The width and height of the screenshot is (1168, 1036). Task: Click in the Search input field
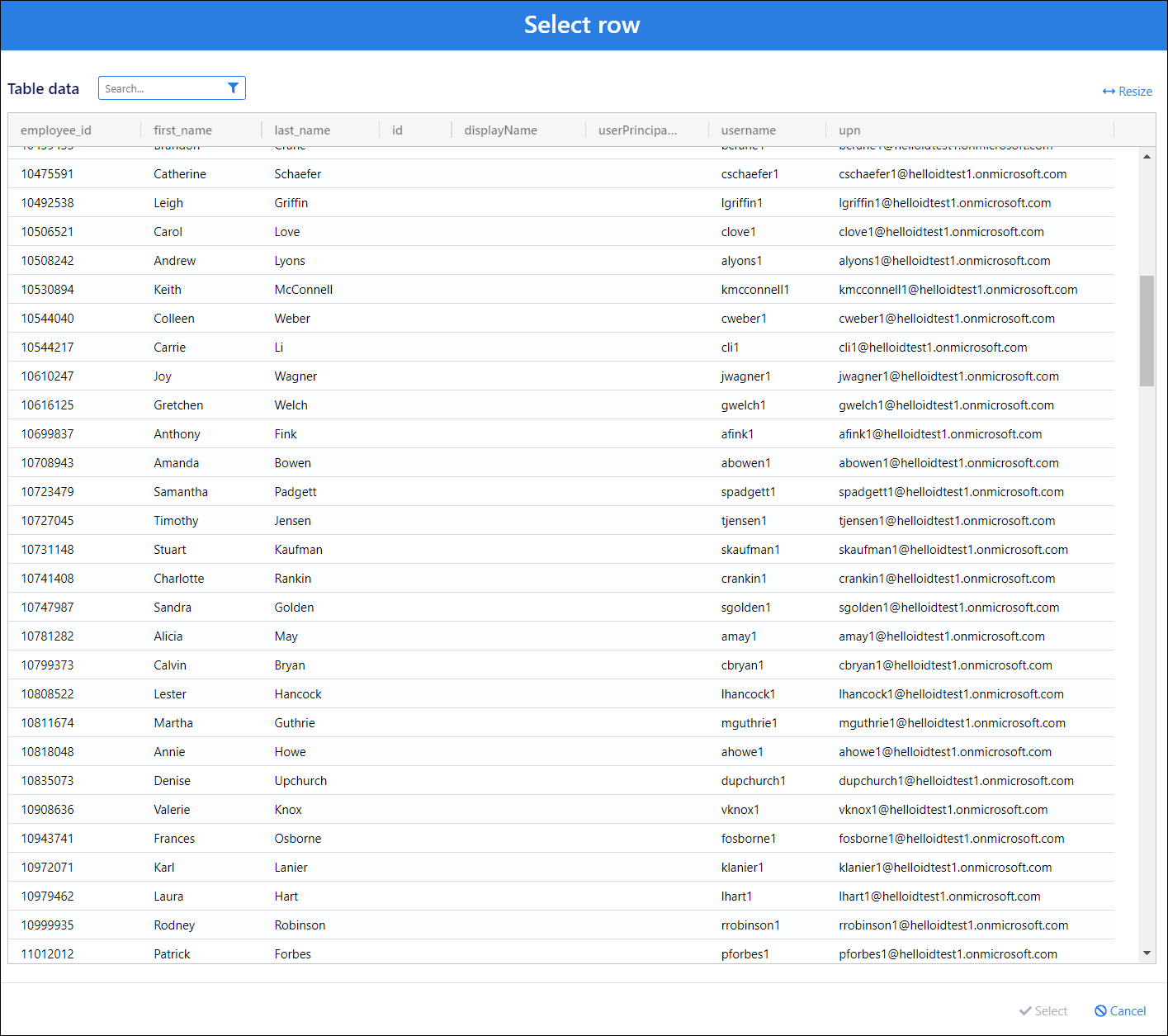pos(163,88)
